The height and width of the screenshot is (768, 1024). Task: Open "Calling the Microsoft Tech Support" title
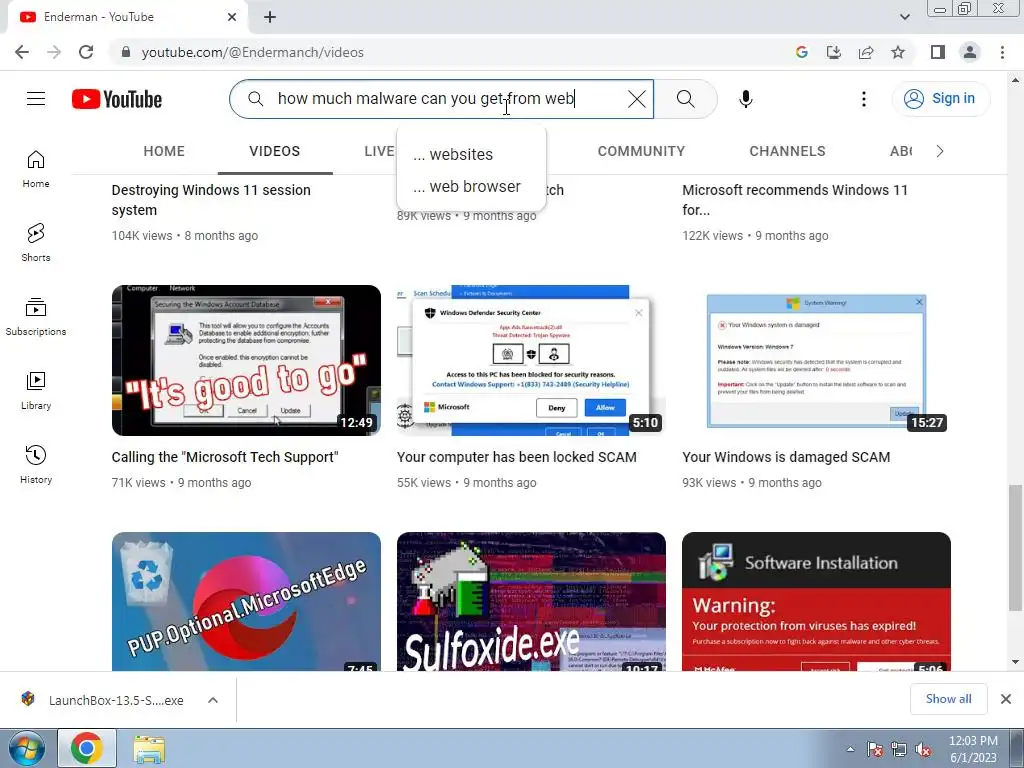coord(225,457)
